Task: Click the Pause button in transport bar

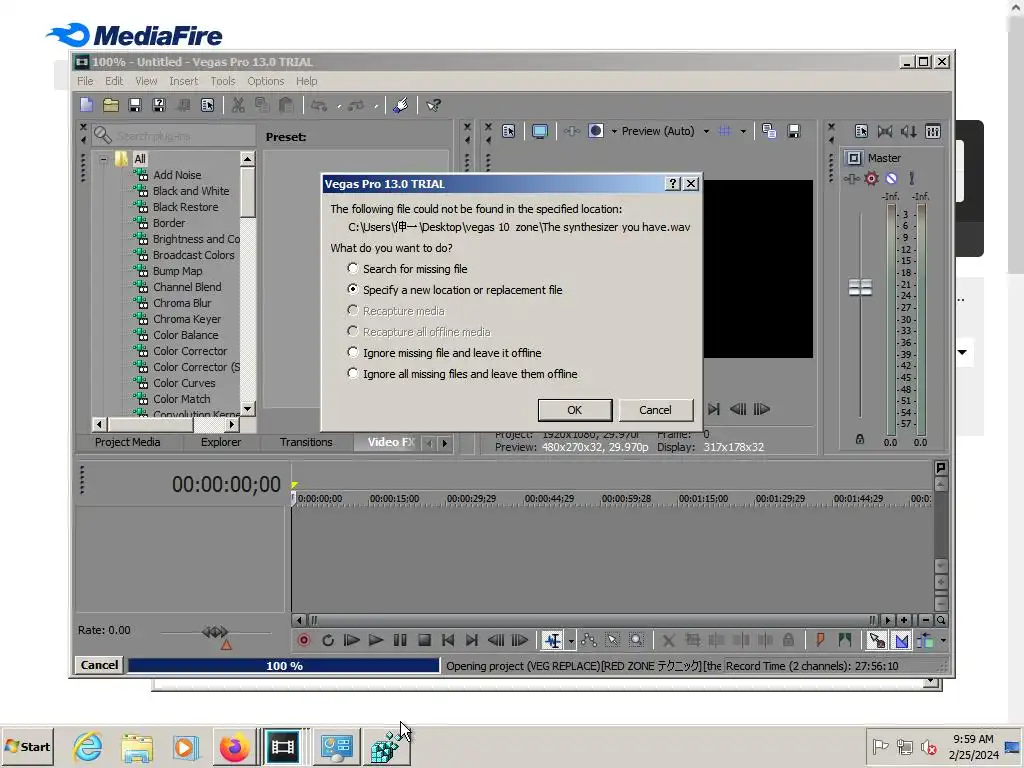Action: pos(400,640)
